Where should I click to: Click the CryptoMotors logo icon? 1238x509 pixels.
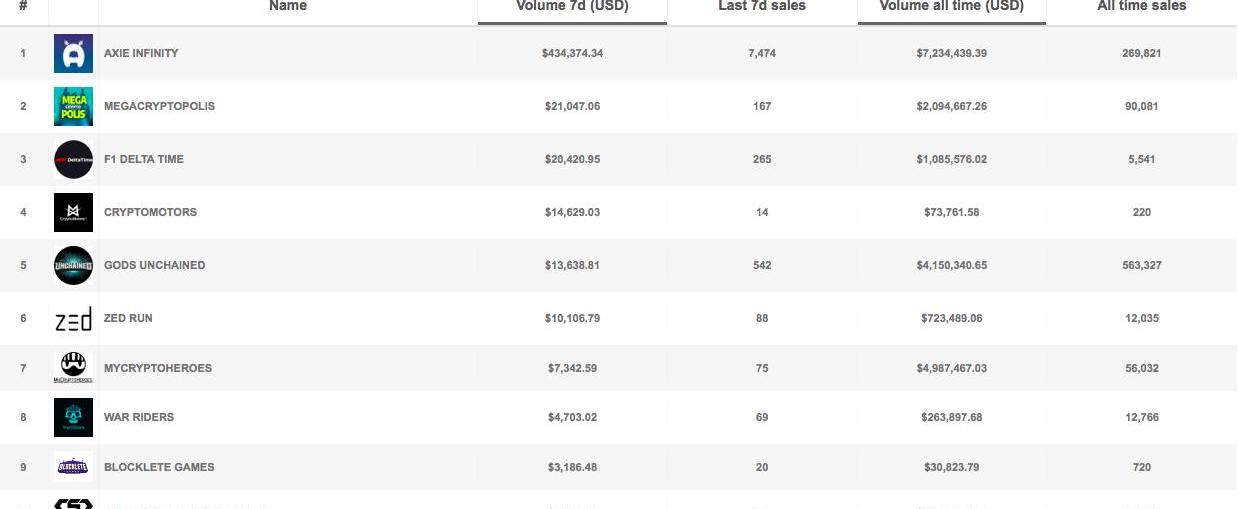click(x=73, y=212)
